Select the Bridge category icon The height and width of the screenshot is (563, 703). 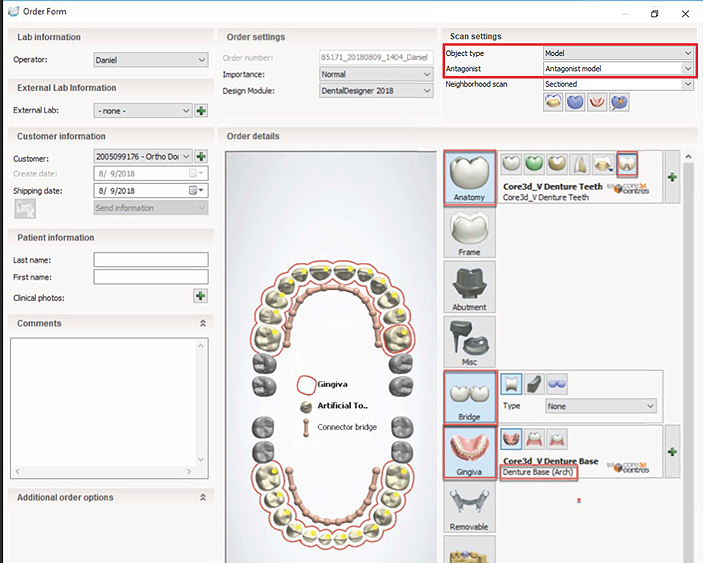pos(468,396)
